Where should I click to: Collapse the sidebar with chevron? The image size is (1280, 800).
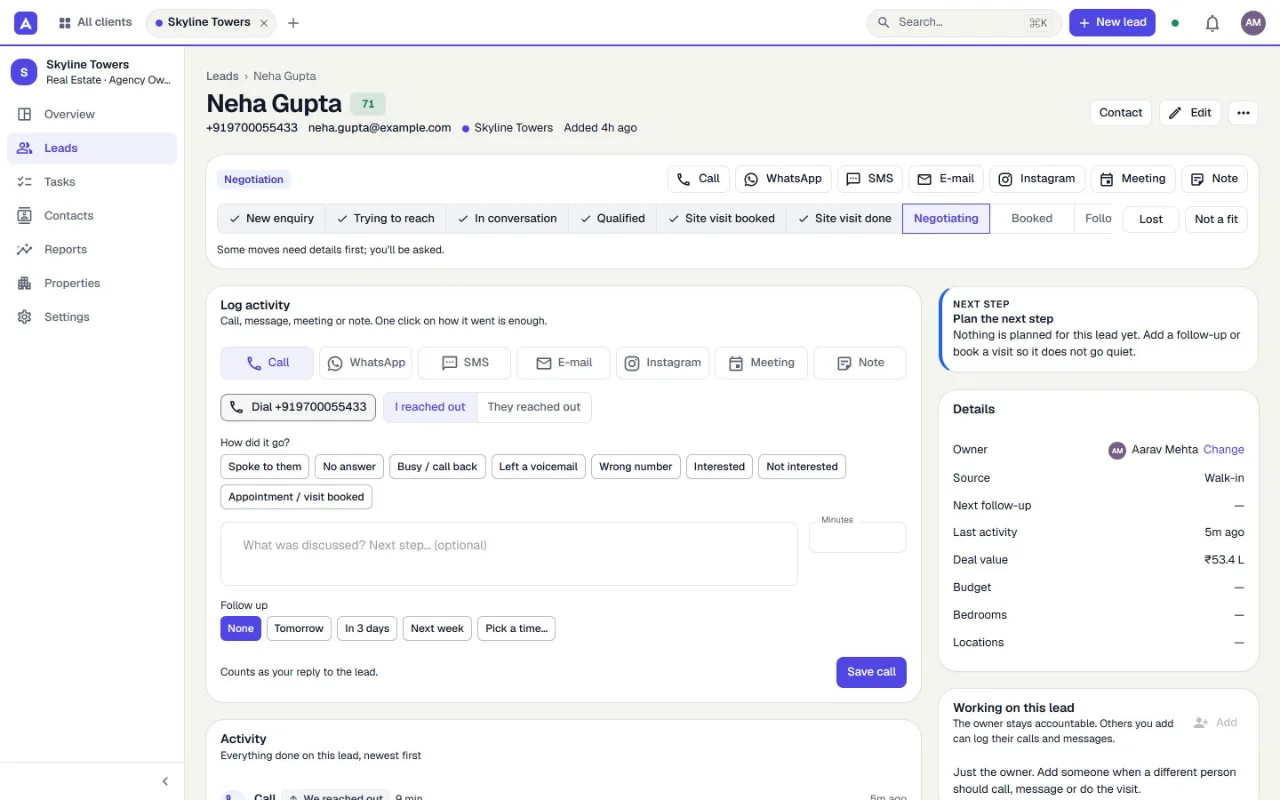pos(165,781)
